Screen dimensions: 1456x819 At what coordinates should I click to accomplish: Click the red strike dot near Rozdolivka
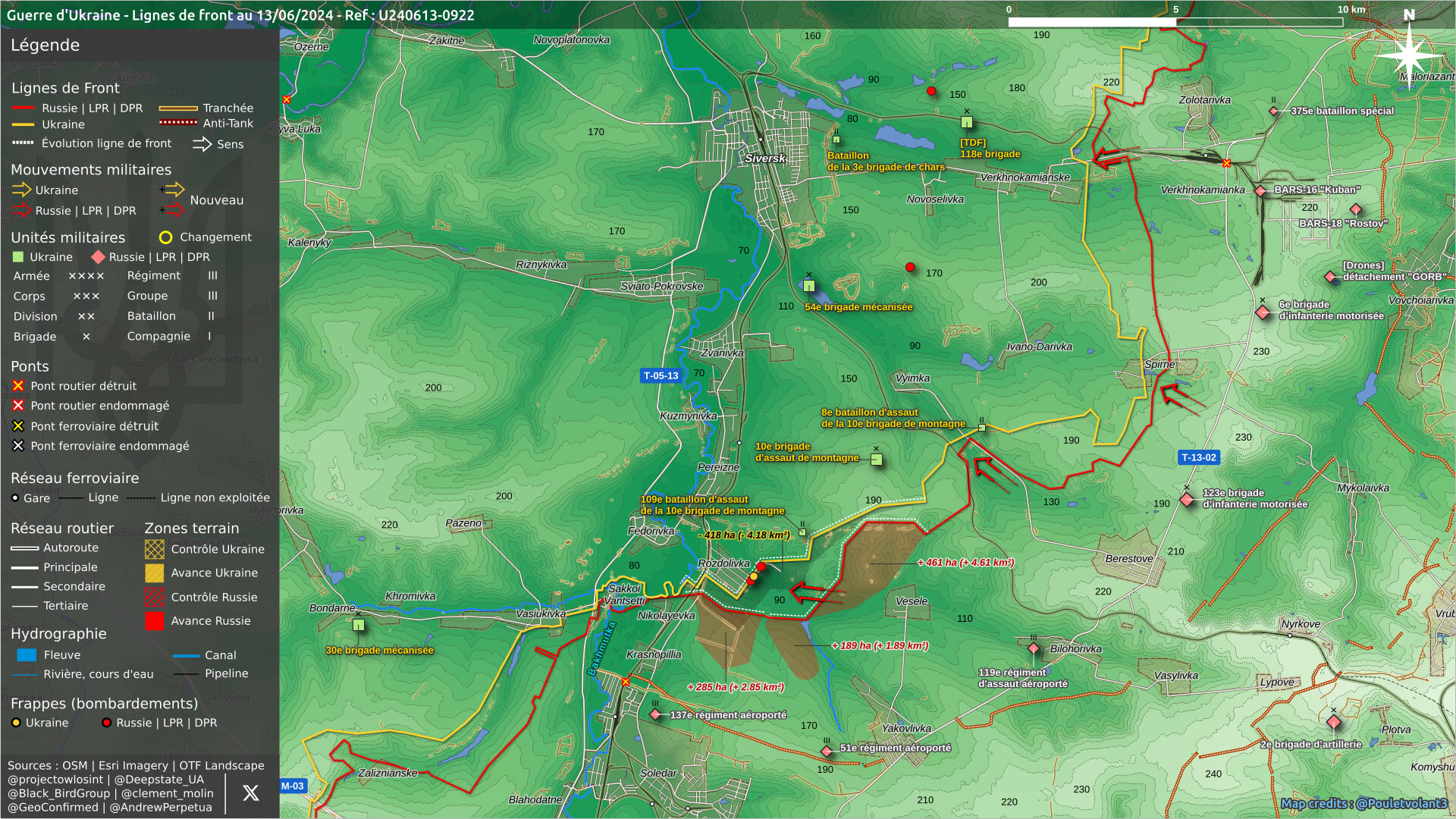click(761, 567)
